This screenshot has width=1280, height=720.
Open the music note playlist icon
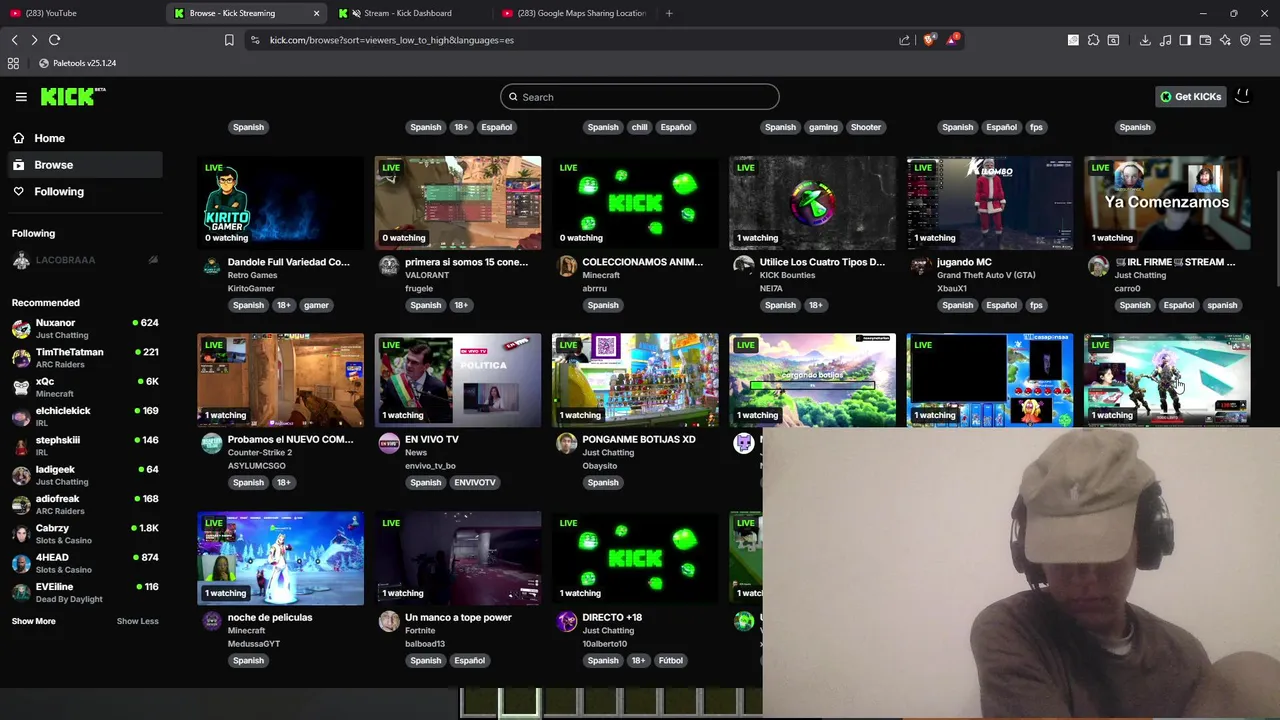(1165, 40)
